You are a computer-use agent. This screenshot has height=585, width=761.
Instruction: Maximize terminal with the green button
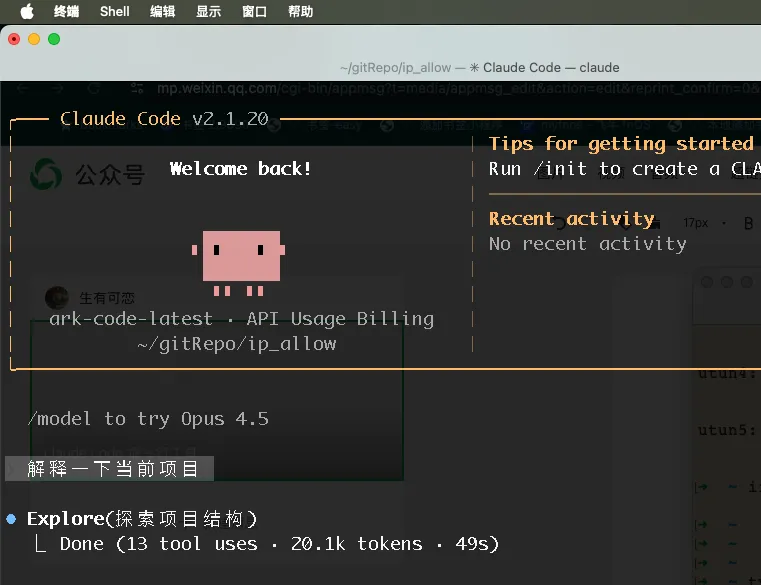[54, 39]
